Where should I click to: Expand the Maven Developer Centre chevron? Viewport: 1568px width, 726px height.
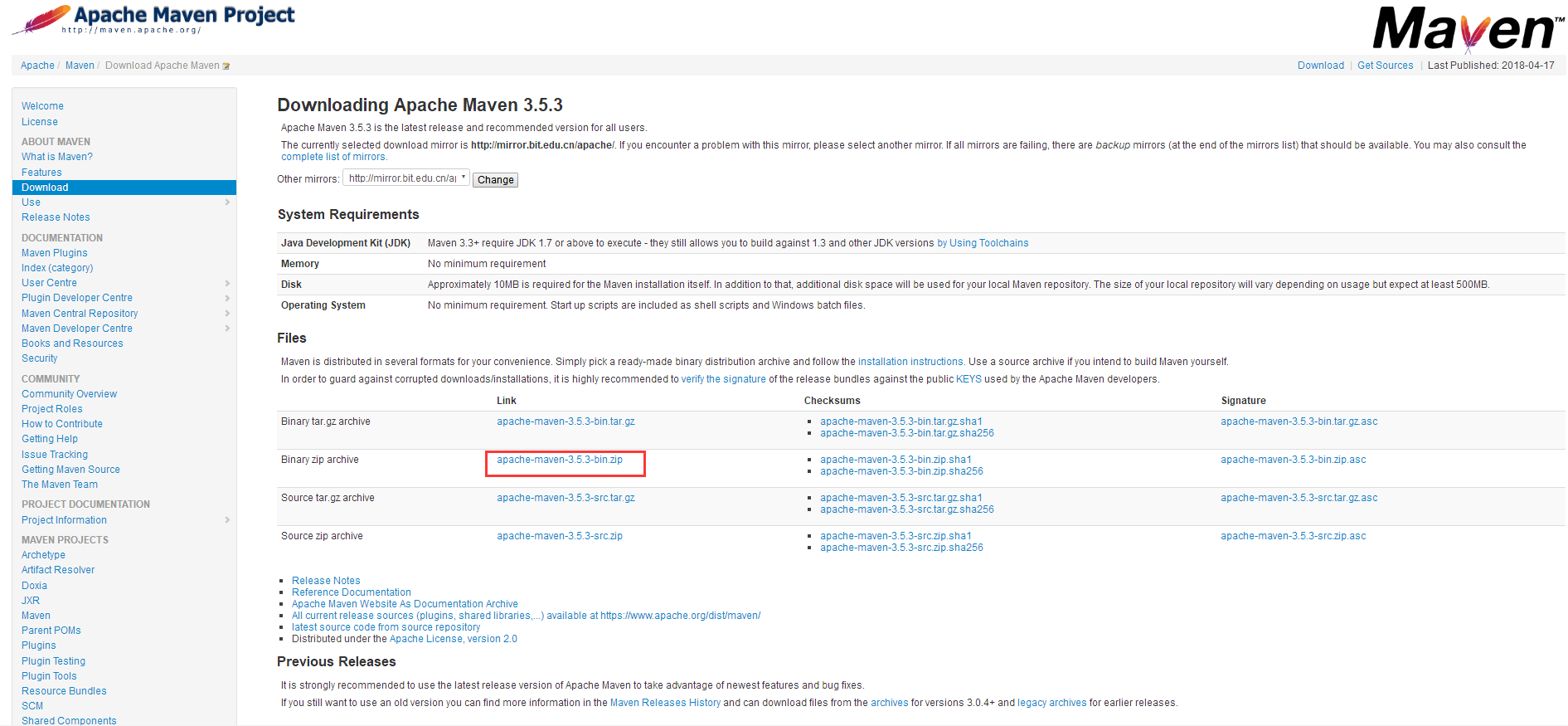click(x=227, y=329)
